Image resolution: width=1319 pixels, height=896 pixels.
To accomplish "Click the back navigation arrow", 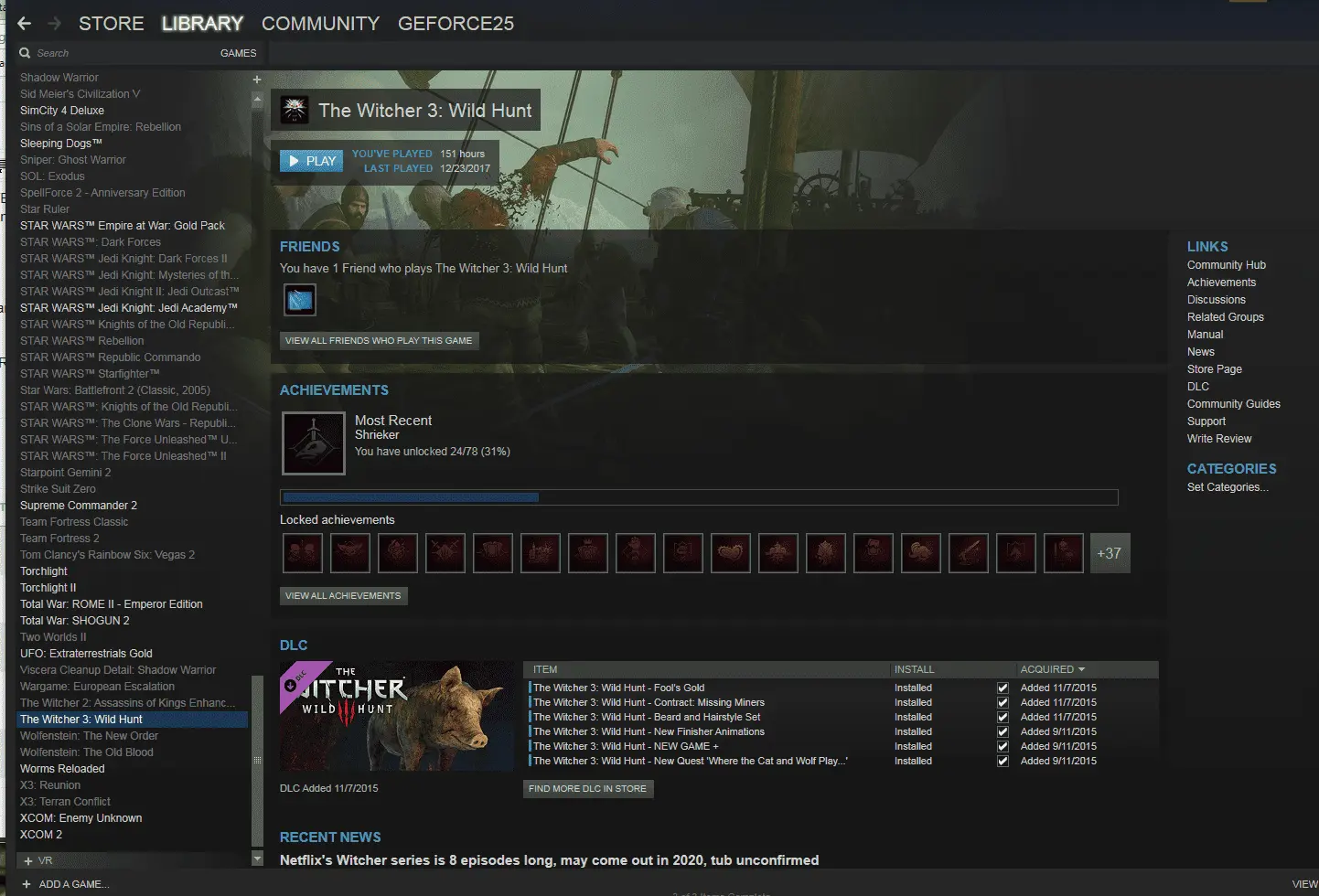I will pos(25,24).
